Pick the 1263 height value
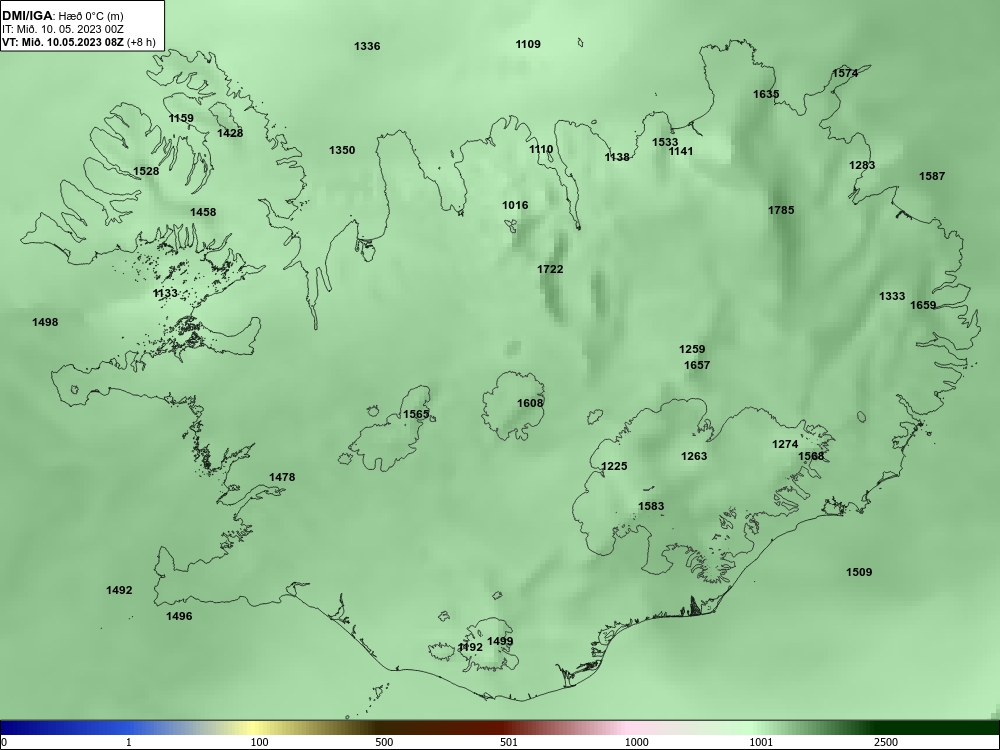The width and height of the screenshot is (1000, 750). (694, 456)
